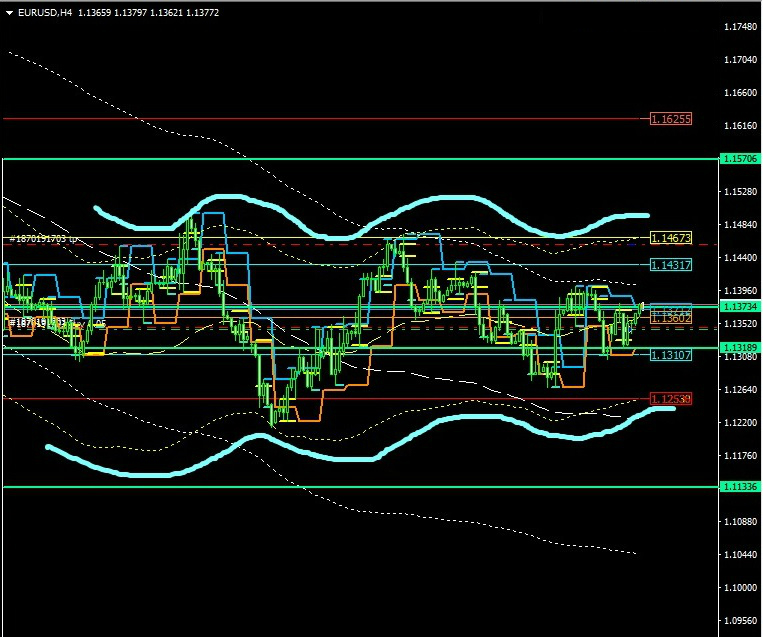763x637 pixels.
Task: Click the 1.10440 value on price scale
Action: point(740,554)
